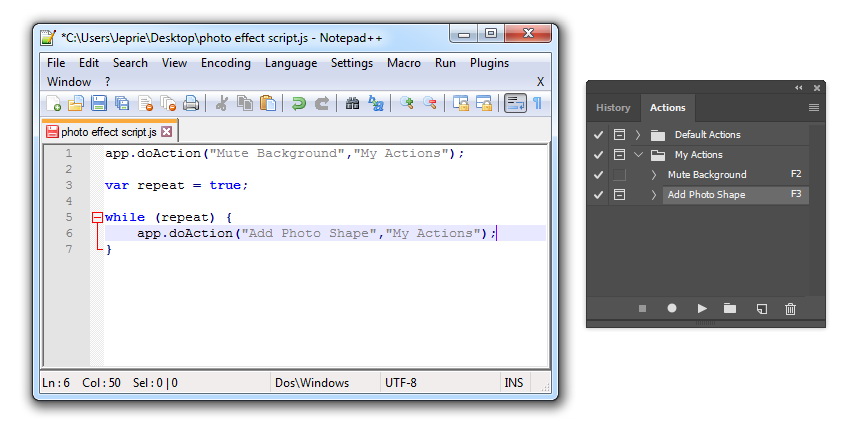Viewport: 850px width, 433px height.
Task: Toggle the Show All Characters pilcrow icon
Action: pyautogui.click(x=537, y=103)
